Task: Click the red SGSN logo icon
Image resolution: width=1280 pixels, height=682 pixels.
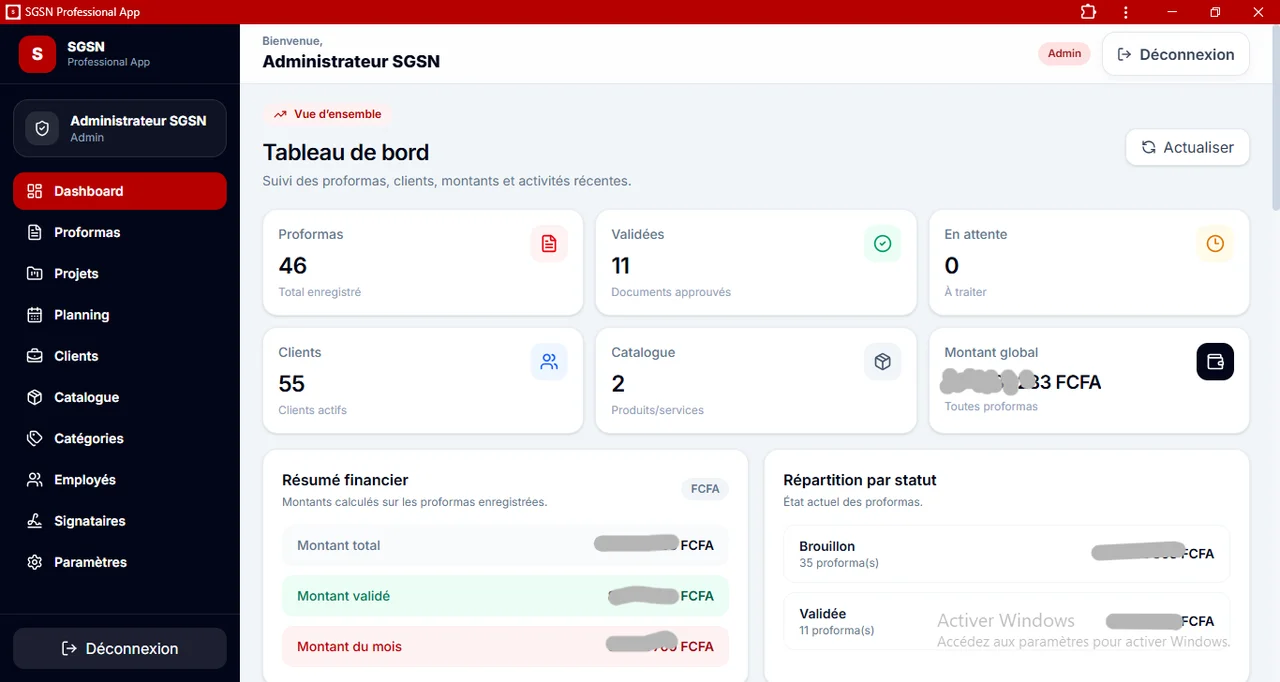Action: (37, 54)
